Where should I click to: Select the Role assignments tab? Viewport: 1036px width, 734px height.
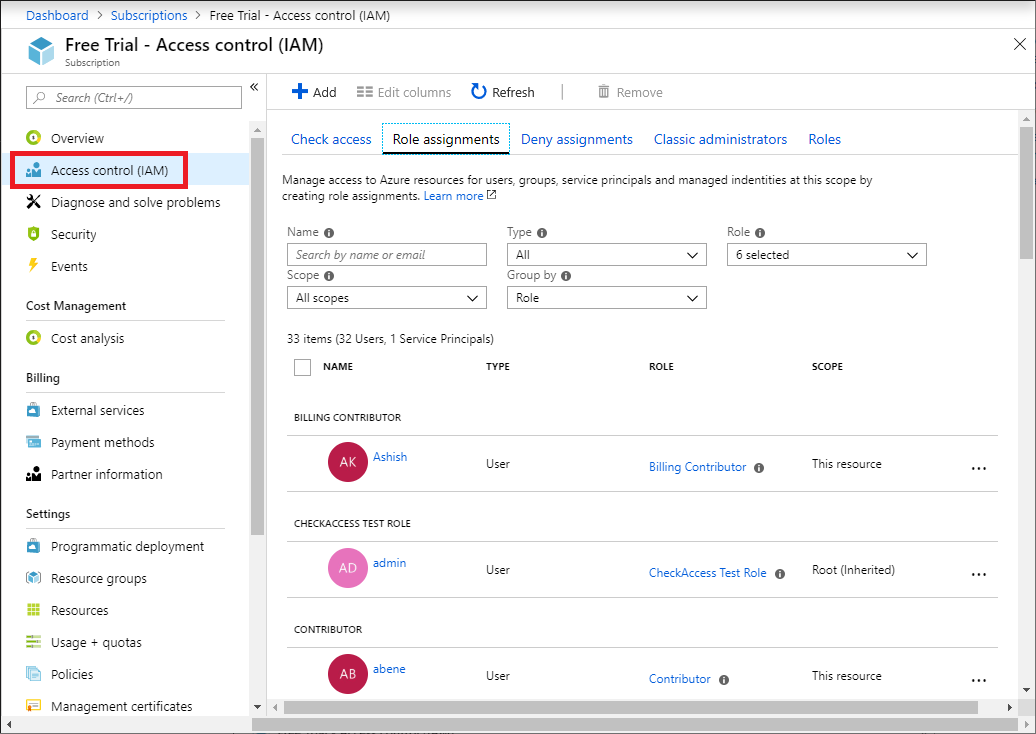446,139
